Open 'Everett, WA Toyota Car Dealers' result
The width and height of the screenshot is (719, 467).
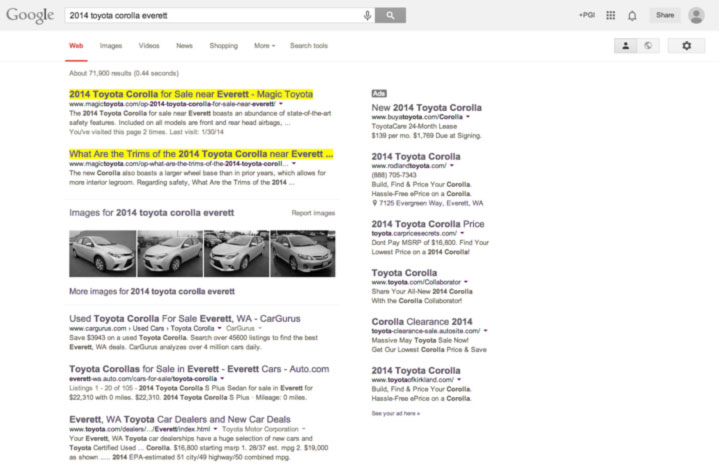coord(180,420)
